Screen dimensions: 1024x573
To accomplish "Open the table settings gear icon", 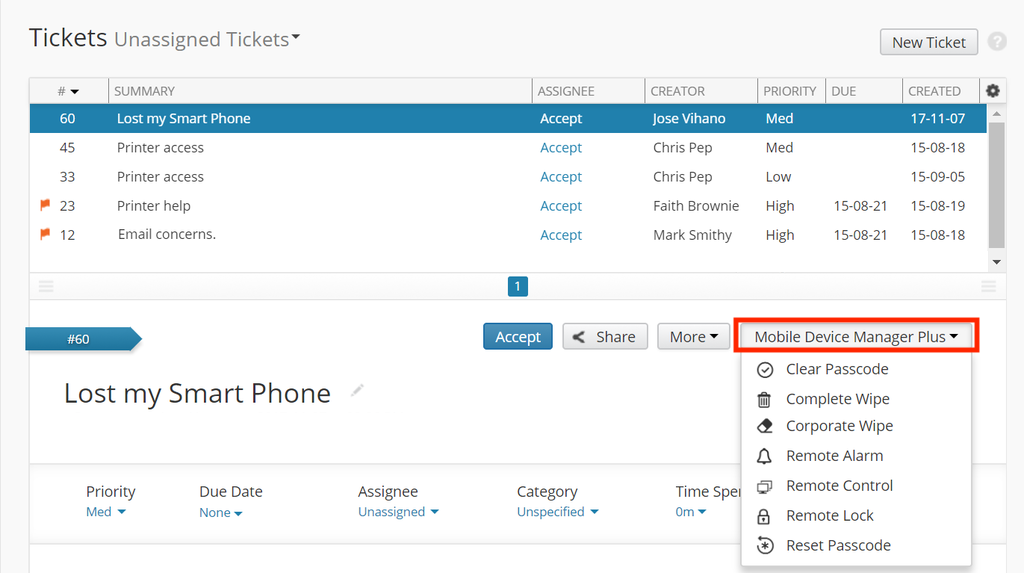I will [992, 91].
